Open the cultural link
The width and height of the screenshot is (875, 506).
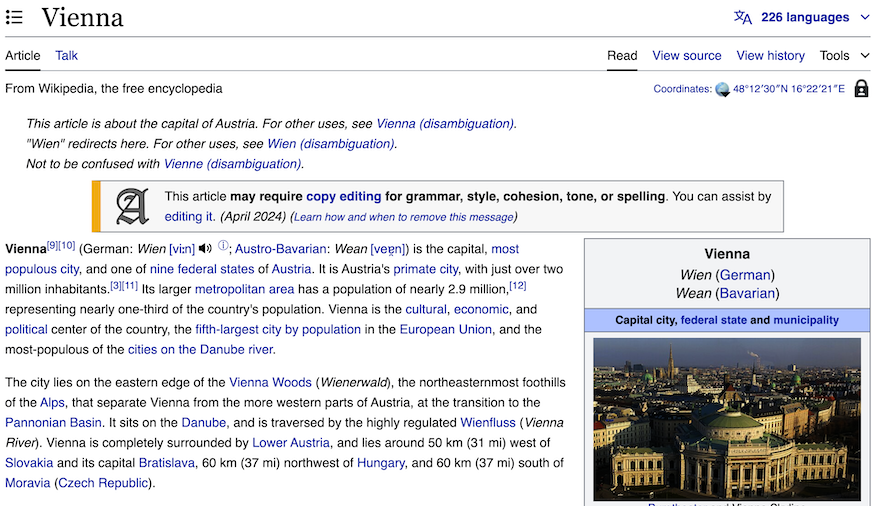426,309
